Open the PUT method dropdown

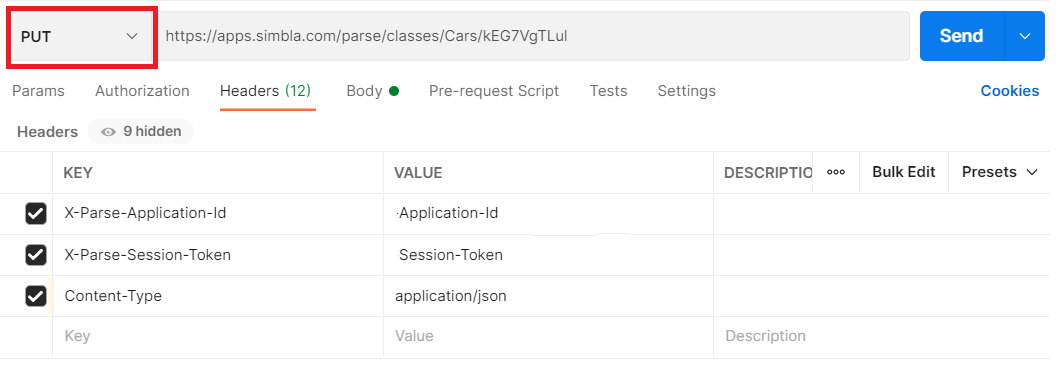coord(82,36)
